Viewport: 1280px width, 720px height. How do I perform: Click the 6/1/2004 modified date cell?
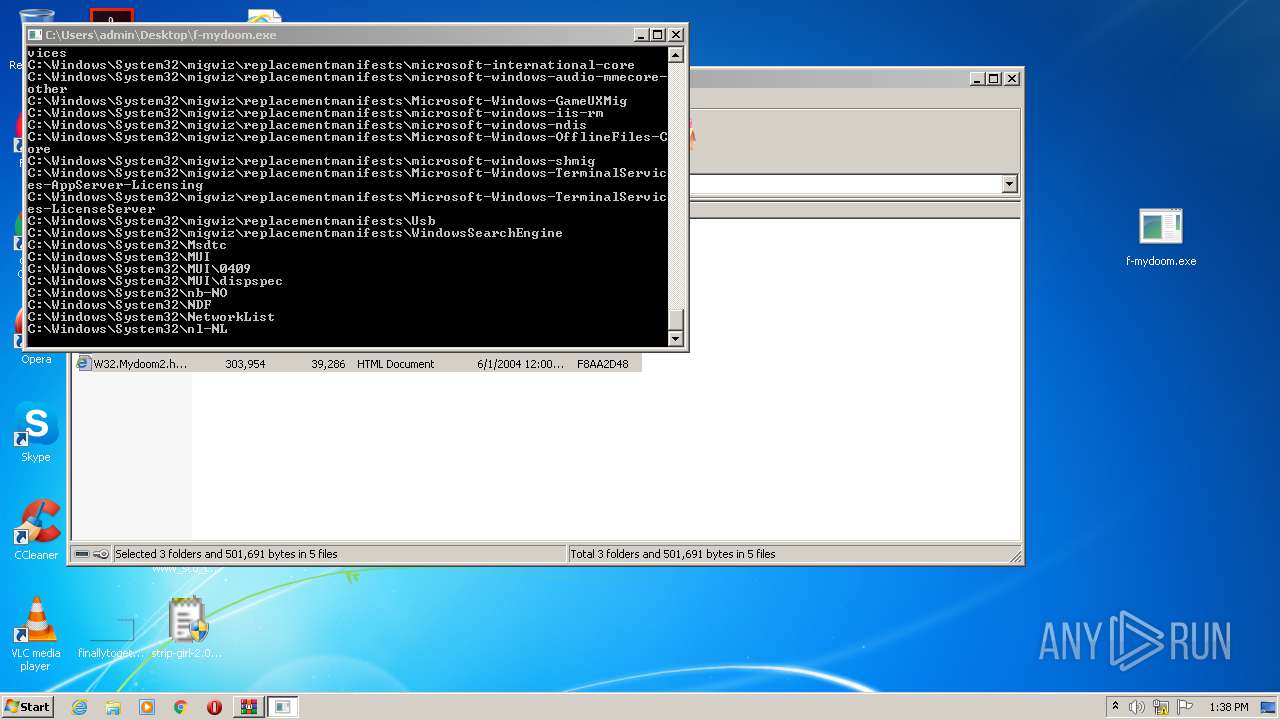520,364
